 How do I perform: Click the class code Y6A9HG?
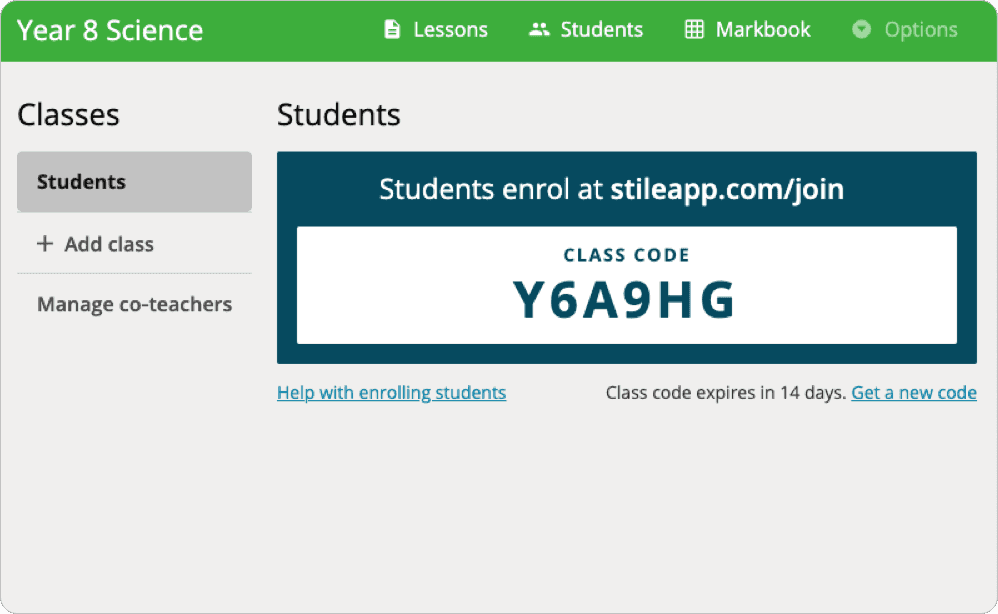[624, 300]
